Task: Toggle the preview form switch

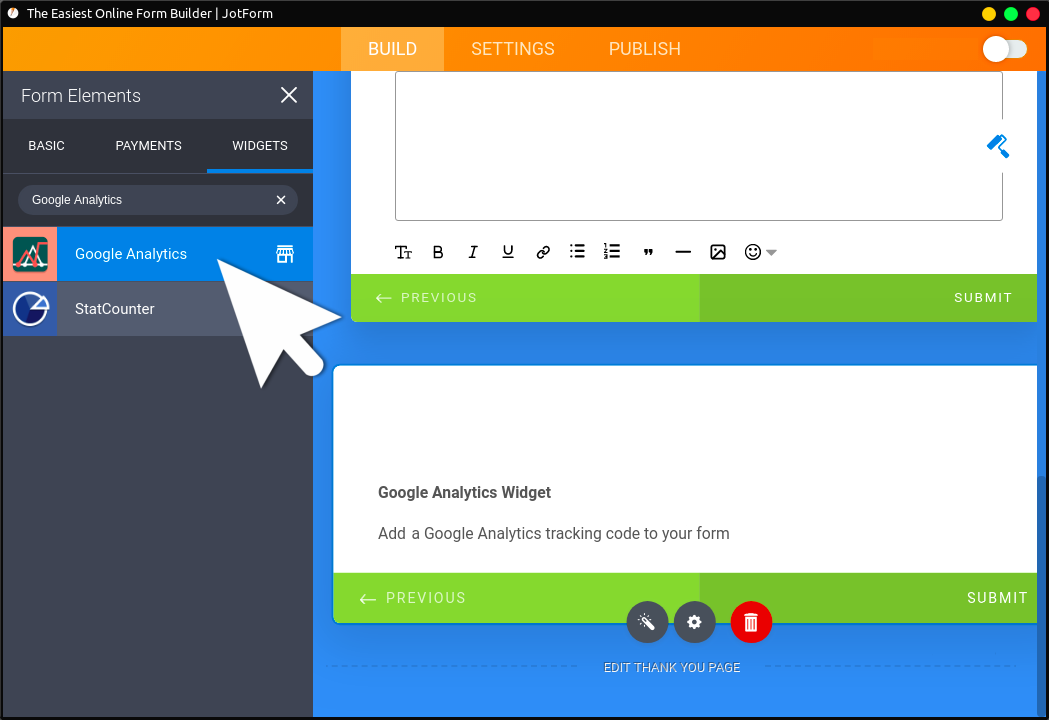Action: click(1004, 49)
